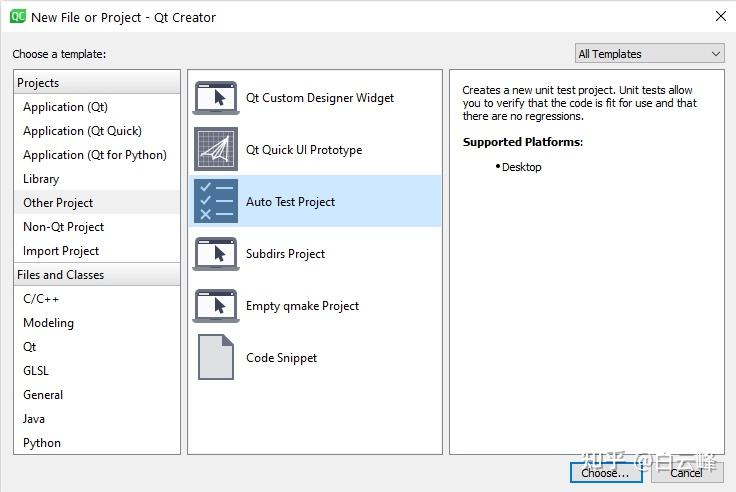
Task: Click the Files and Classes section header
Action: pyautogui.click(x=97, y=275)
